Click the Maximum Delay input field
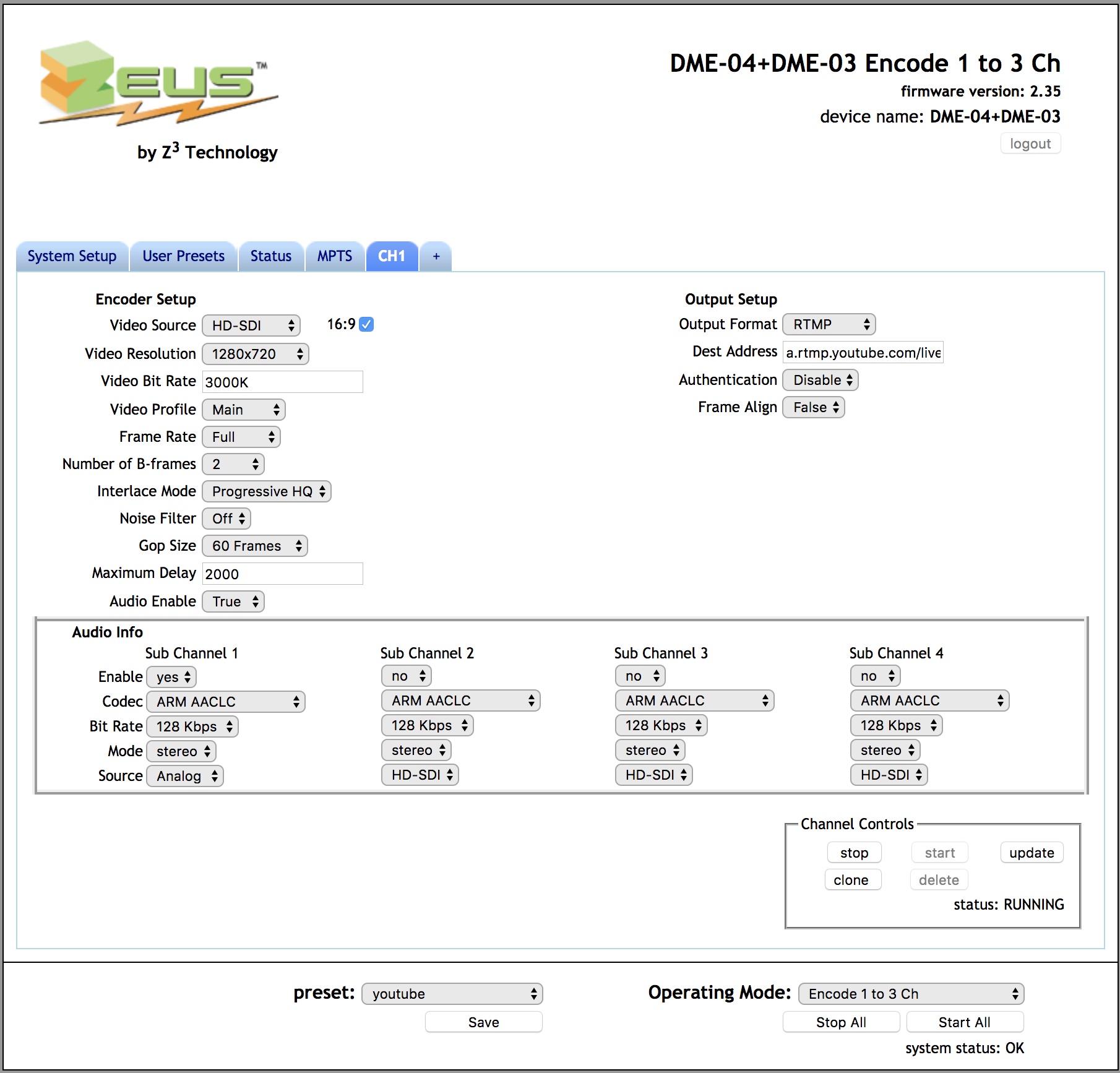1120x1073 pixels. point(283,574)
